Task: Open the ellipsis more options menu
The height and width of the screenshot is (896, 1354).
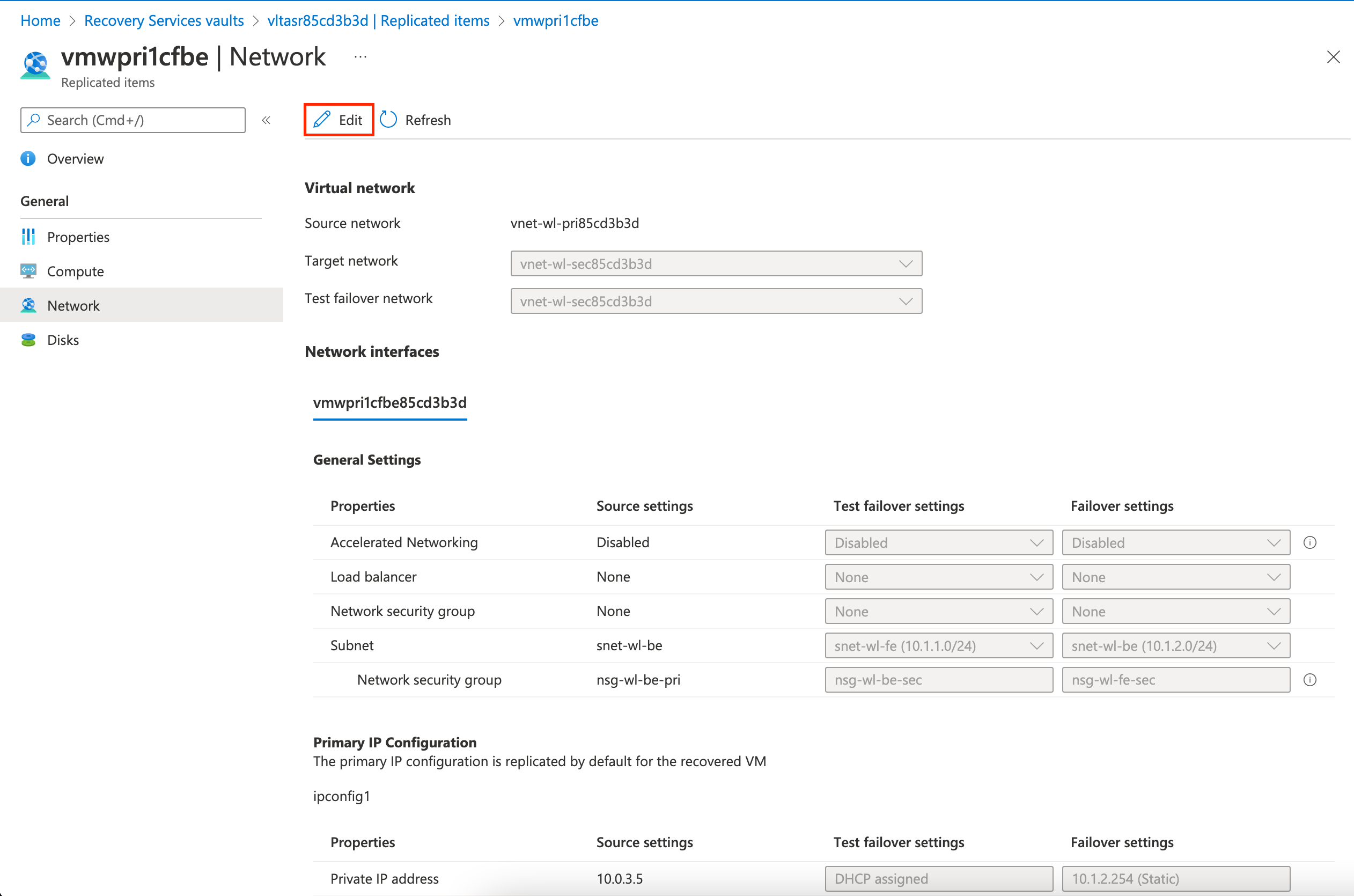Action: pos(360,56)
